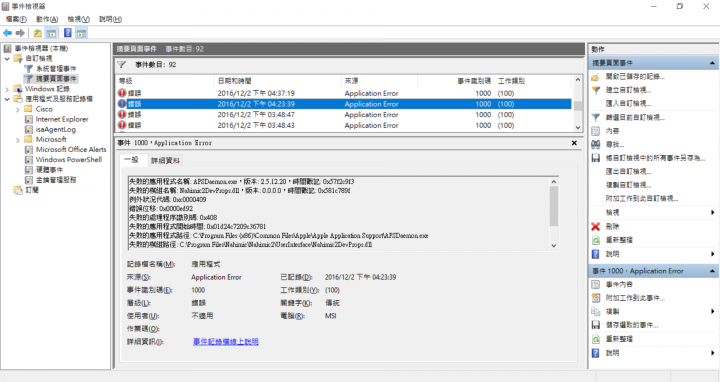
Task: Collapse the 摘要頁面事件 actions section
Action: pos(712,63)
